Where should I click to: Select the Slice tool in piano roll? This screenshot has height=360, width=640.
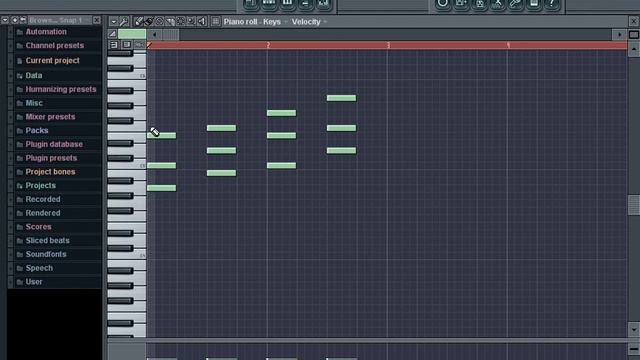[170, 21]
